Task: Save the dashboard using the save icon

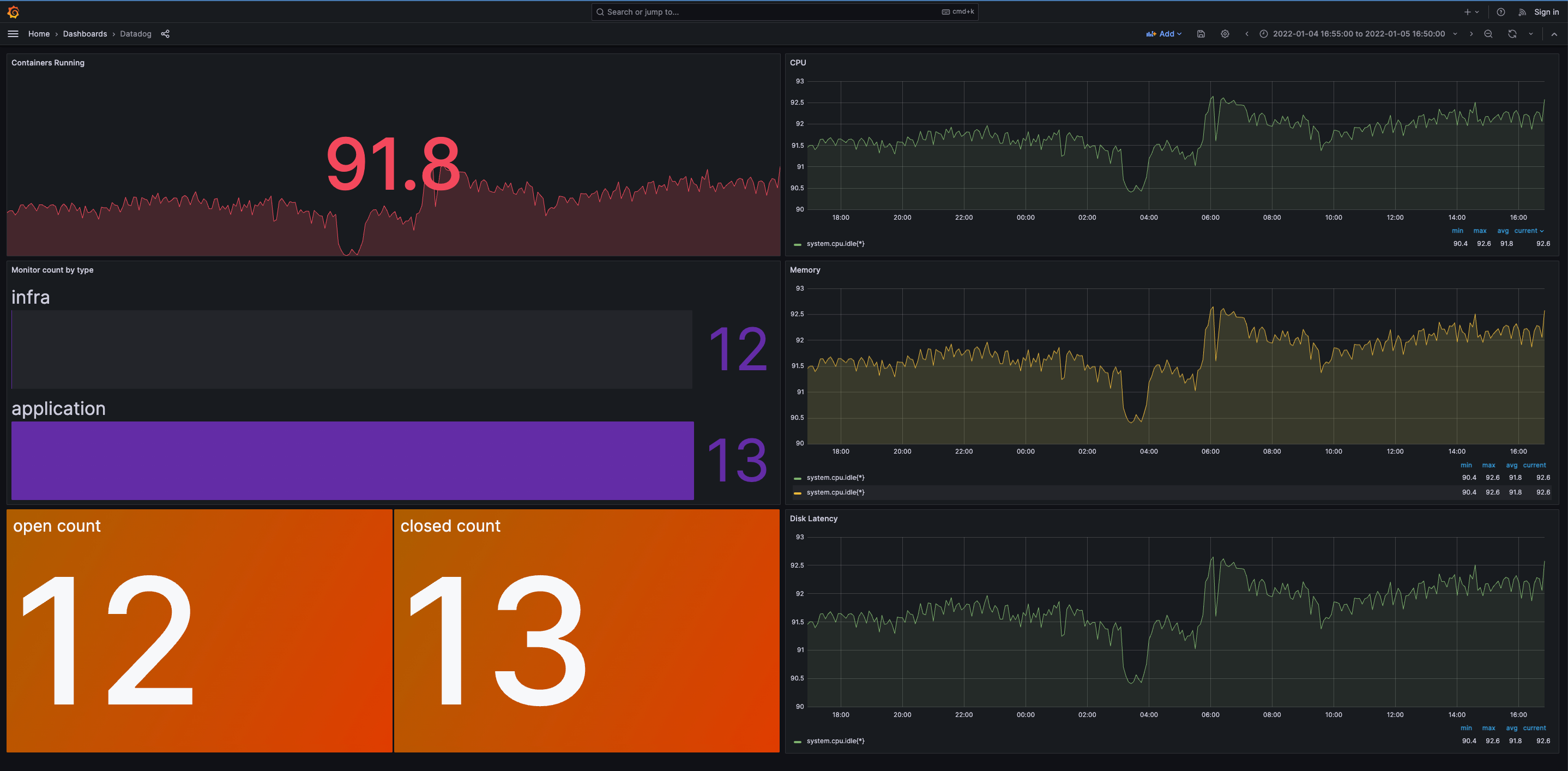Action: 1201,33
